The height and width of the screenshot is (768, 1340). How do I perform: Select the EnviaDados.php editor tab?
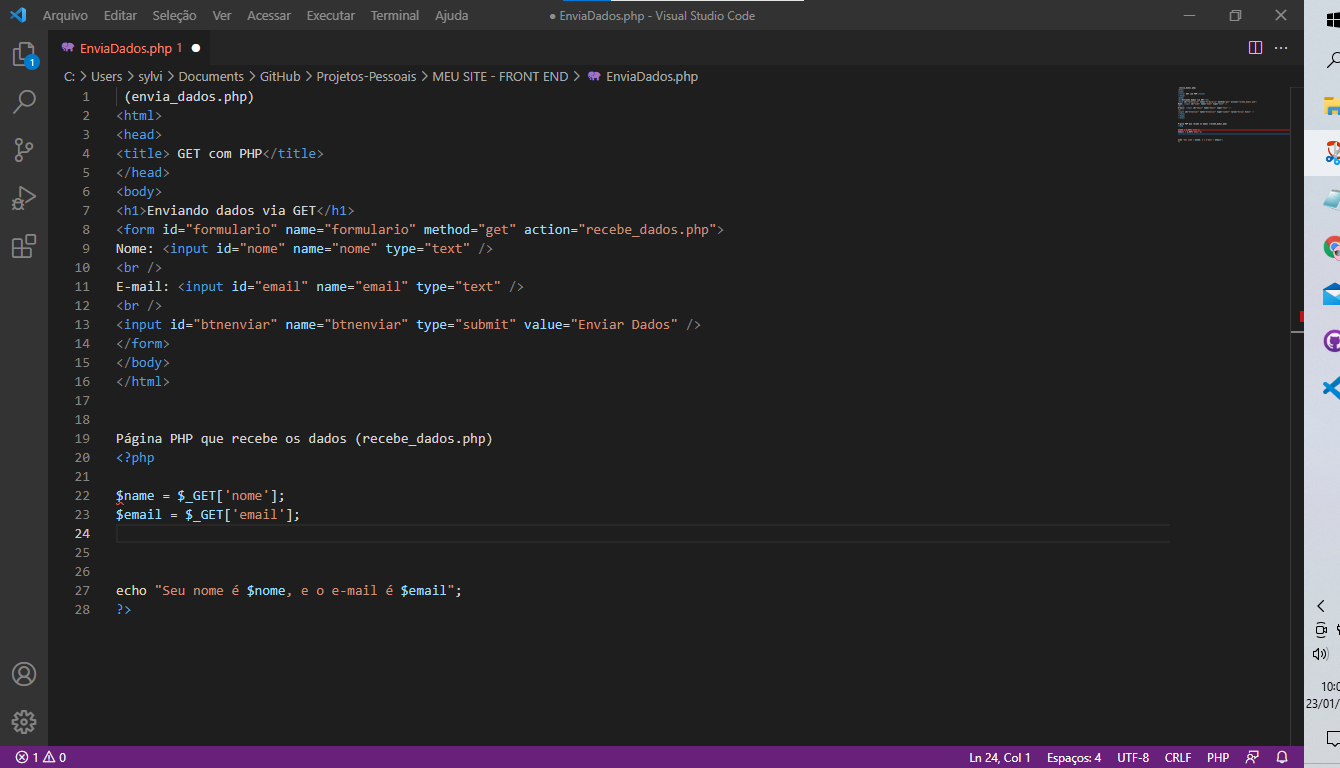click(x=130, y=48)
